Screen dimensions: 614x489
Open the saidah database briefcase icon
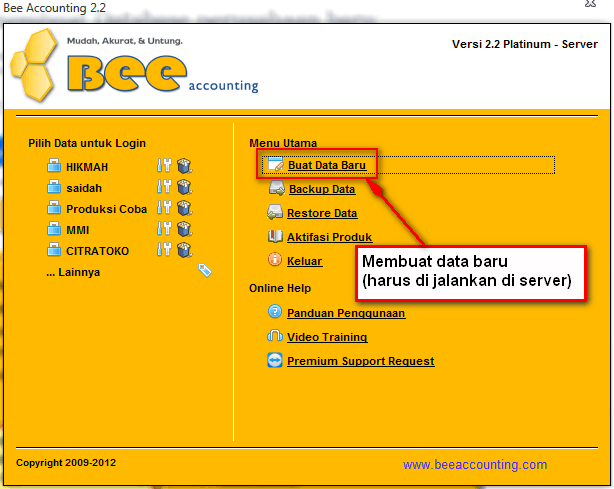pos(54,187)
